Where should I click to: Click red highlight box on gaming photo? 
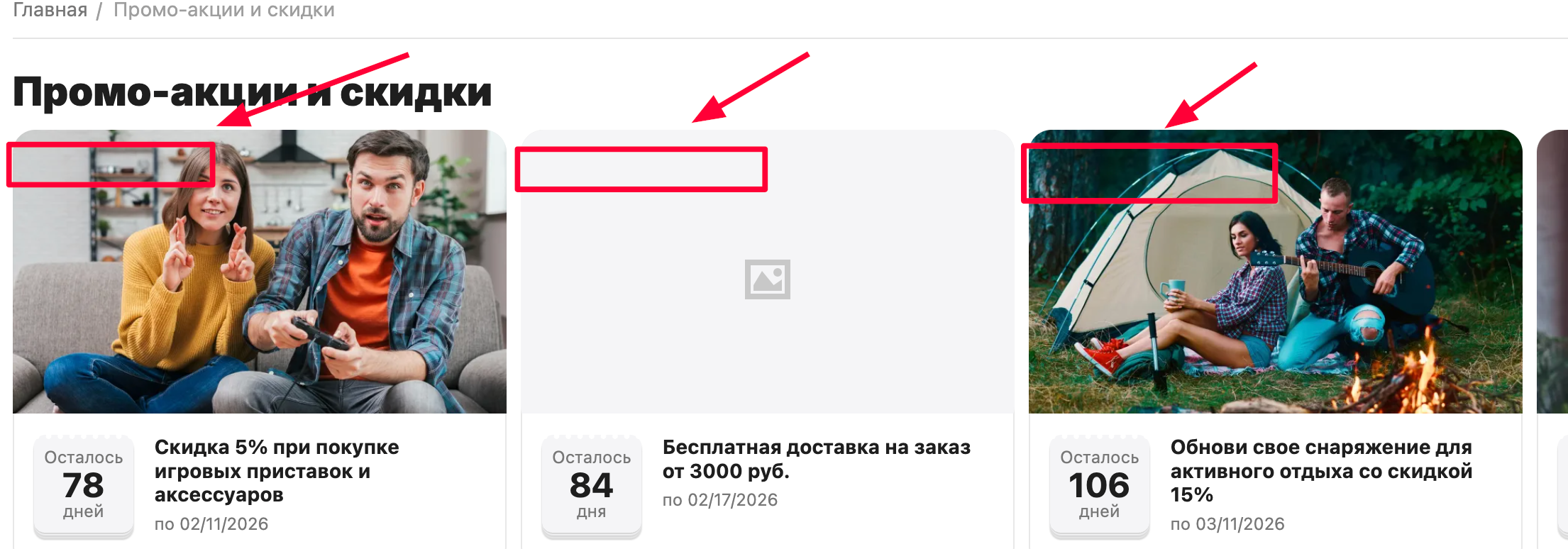(111, 165)
